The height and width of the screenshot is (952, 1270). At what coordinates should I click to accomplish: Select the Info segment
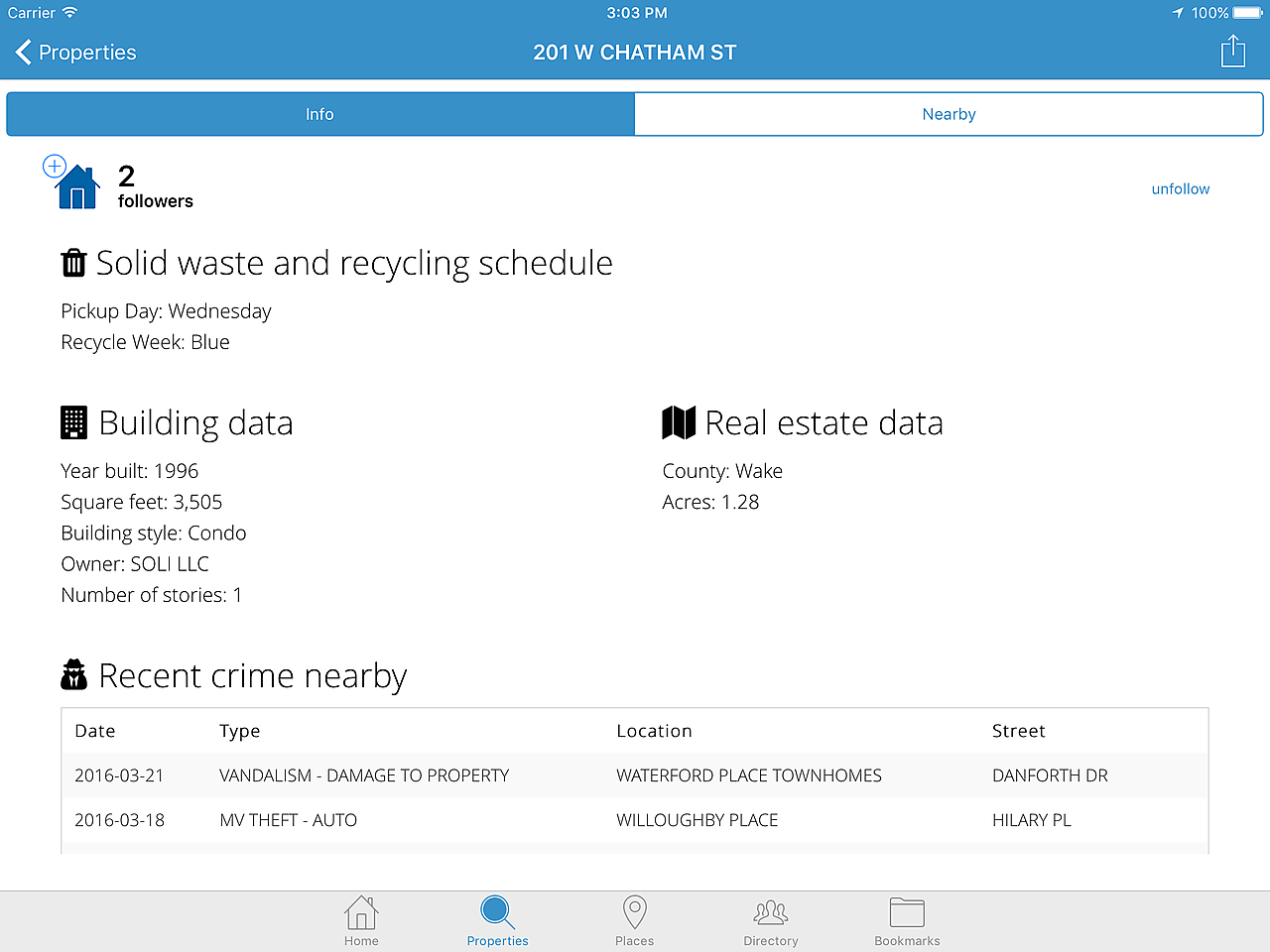[x=319, y=114]
